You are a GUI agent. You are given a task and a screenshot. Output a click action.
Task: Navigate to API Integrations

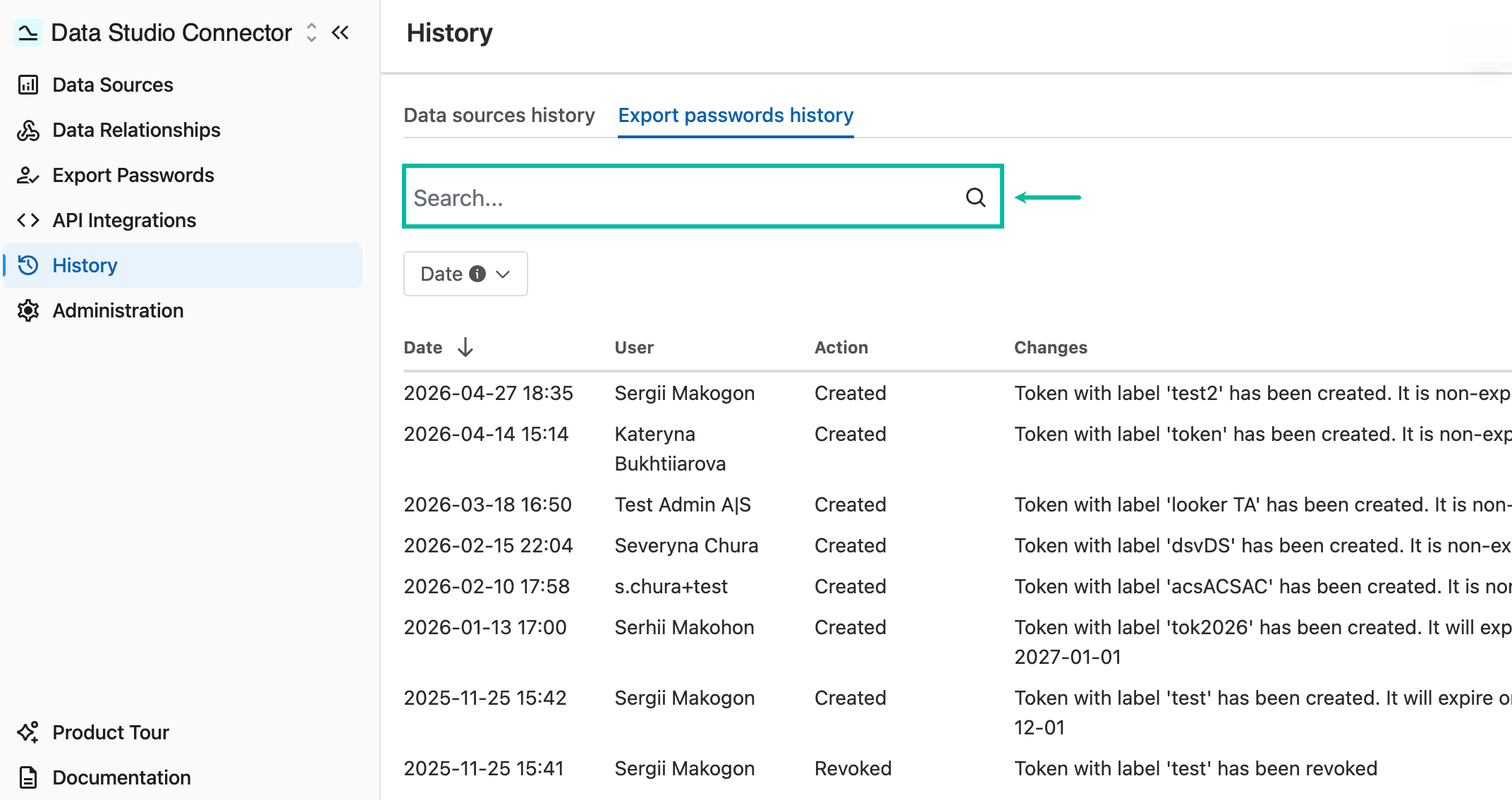125,220
